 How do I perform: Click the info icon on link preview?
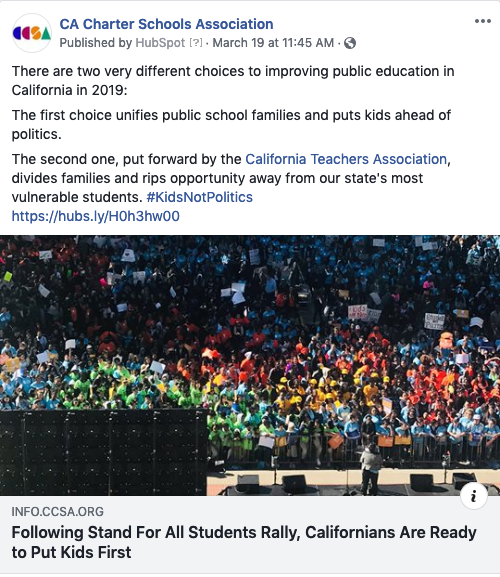pyautogui.click(x=474, y=495)
